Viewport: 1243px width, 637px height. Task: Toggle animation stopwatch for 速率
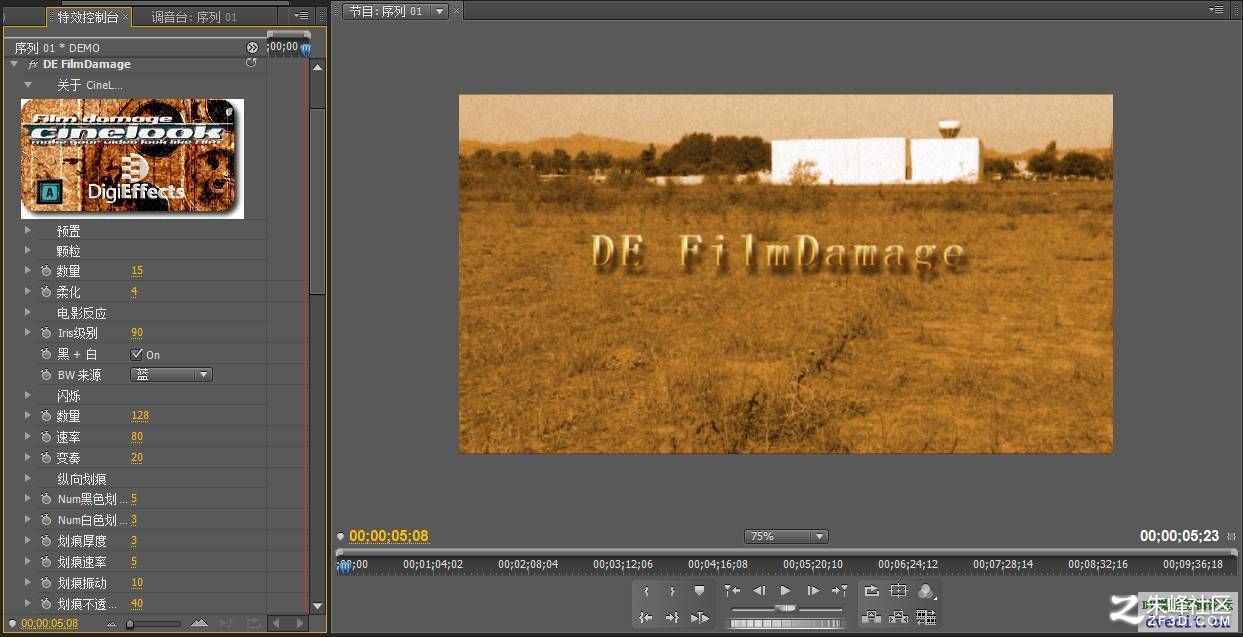(x=46, y=437)
